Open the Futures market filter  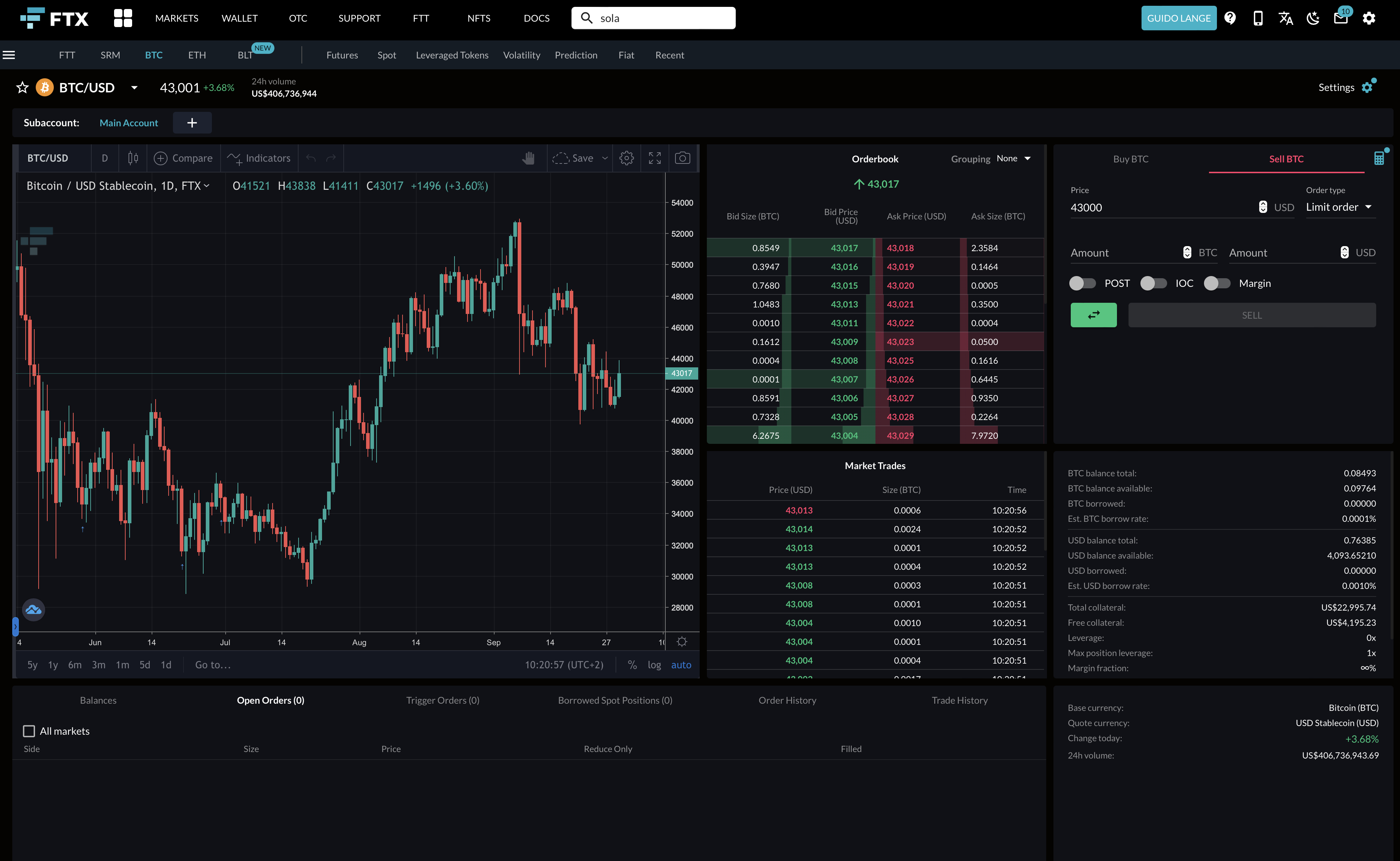point(342,55)
